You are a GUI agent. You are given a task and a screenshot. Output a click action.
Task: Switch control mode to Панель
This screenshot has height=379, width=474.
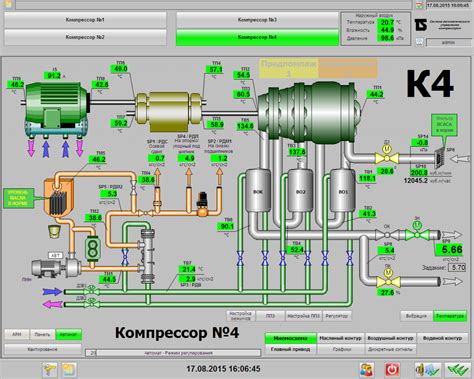[x=42, y=334]
